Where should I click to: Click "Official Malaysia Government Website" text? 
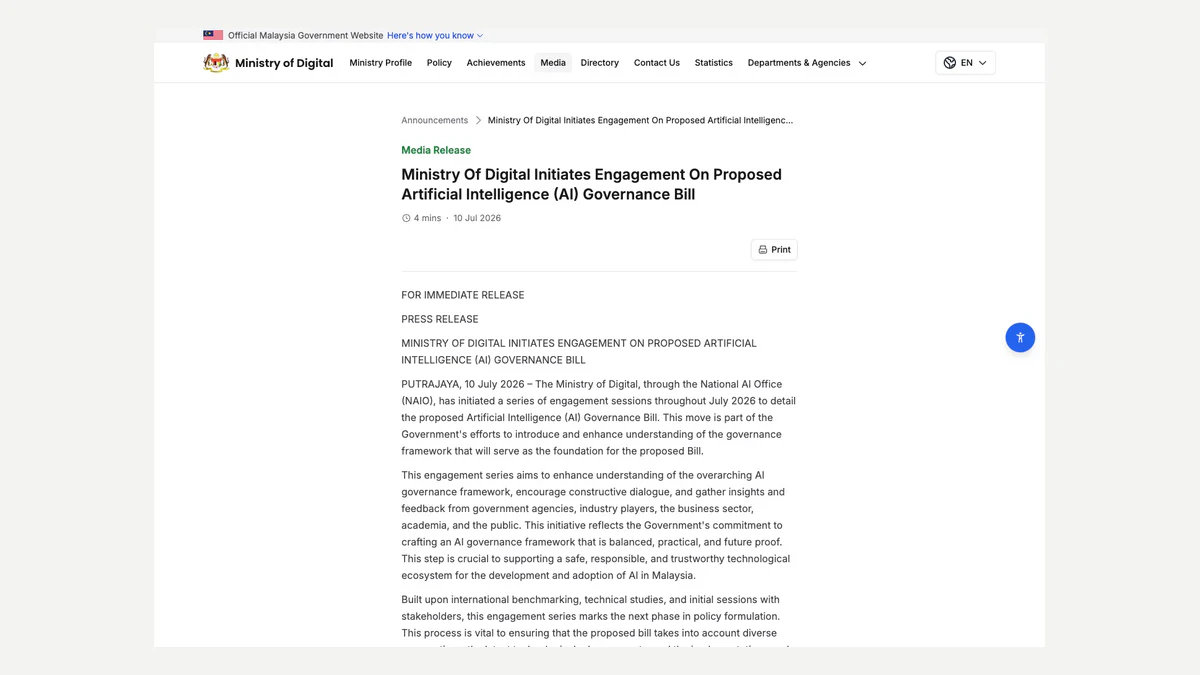[x=305, y=35]
